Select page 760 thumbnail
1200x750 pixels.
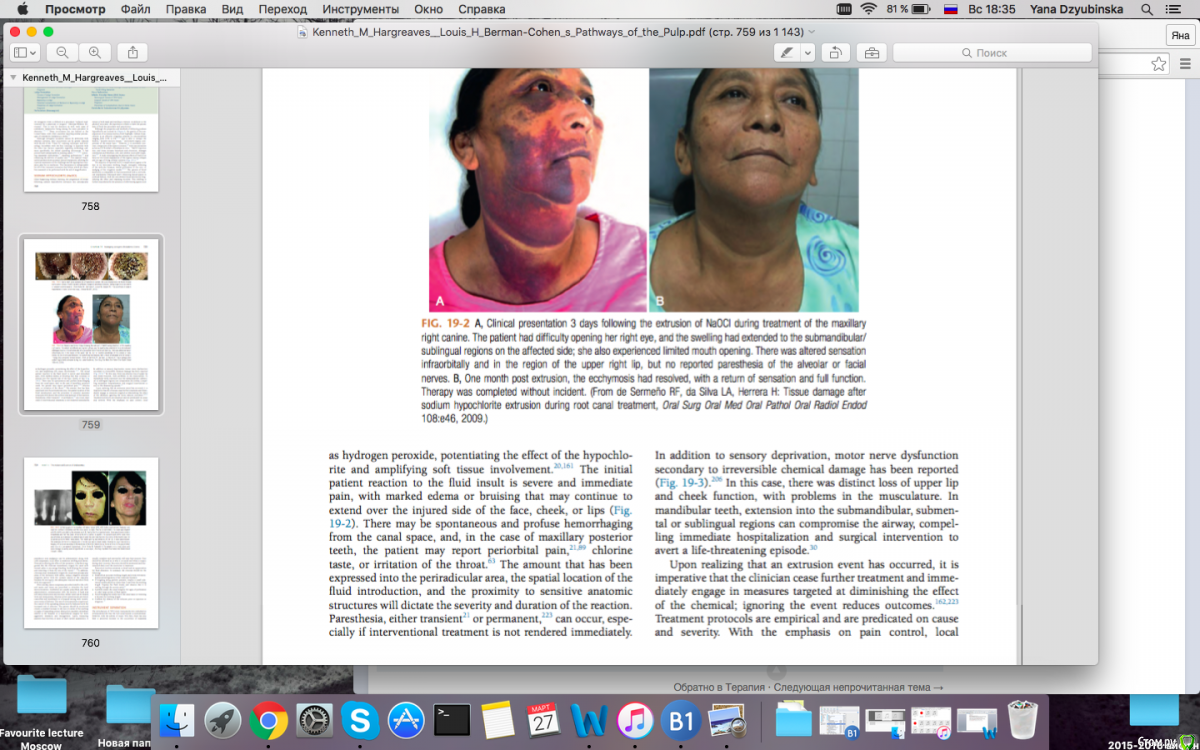(x=90, y=543)
